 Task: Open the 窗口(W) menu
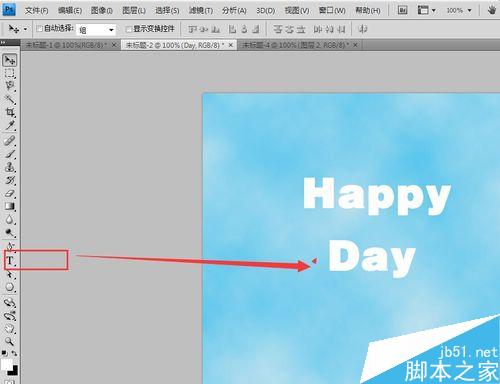click(x=332, y=11)
